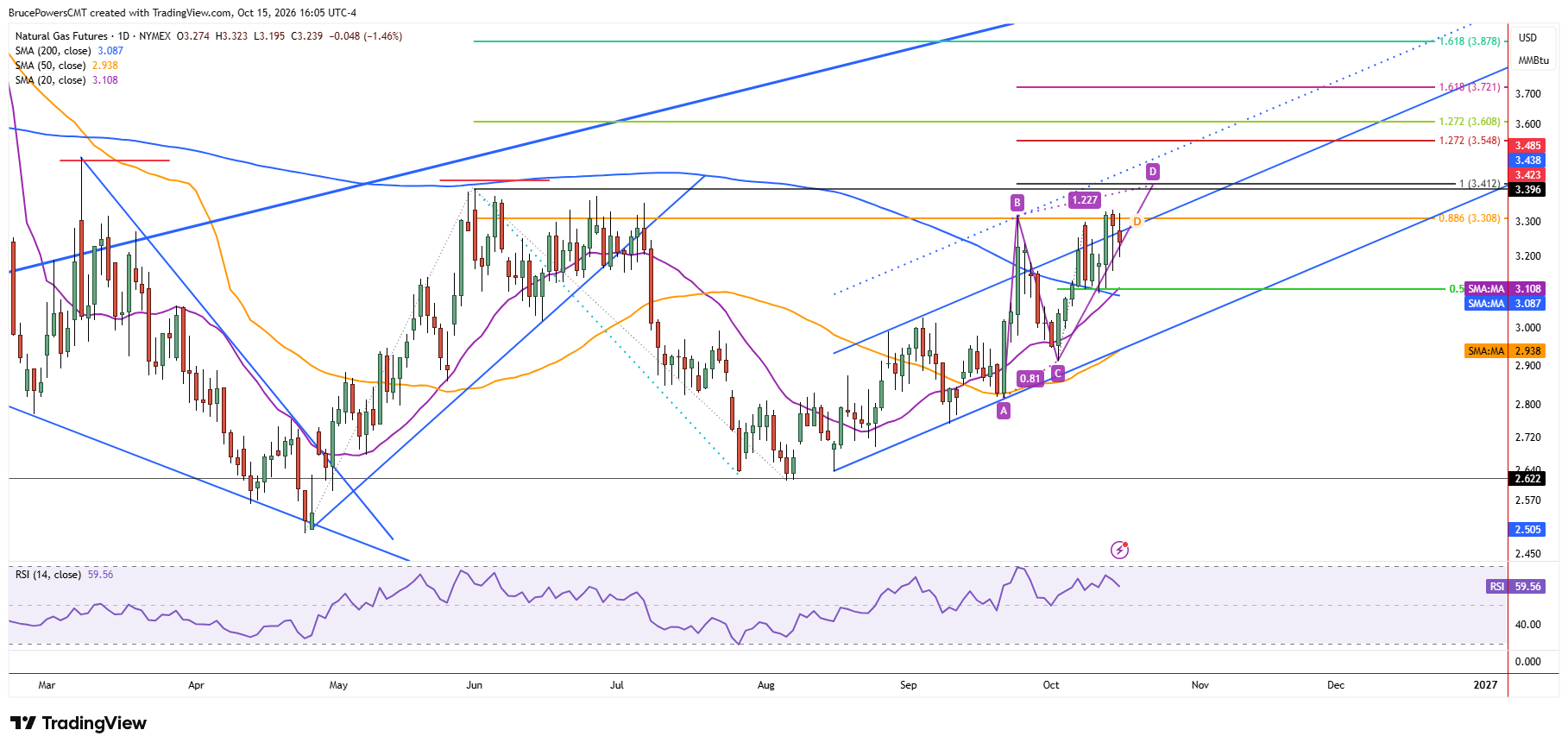Click the Jun label on time axis
Viewport: 1568px width, 749px height.
474,685
